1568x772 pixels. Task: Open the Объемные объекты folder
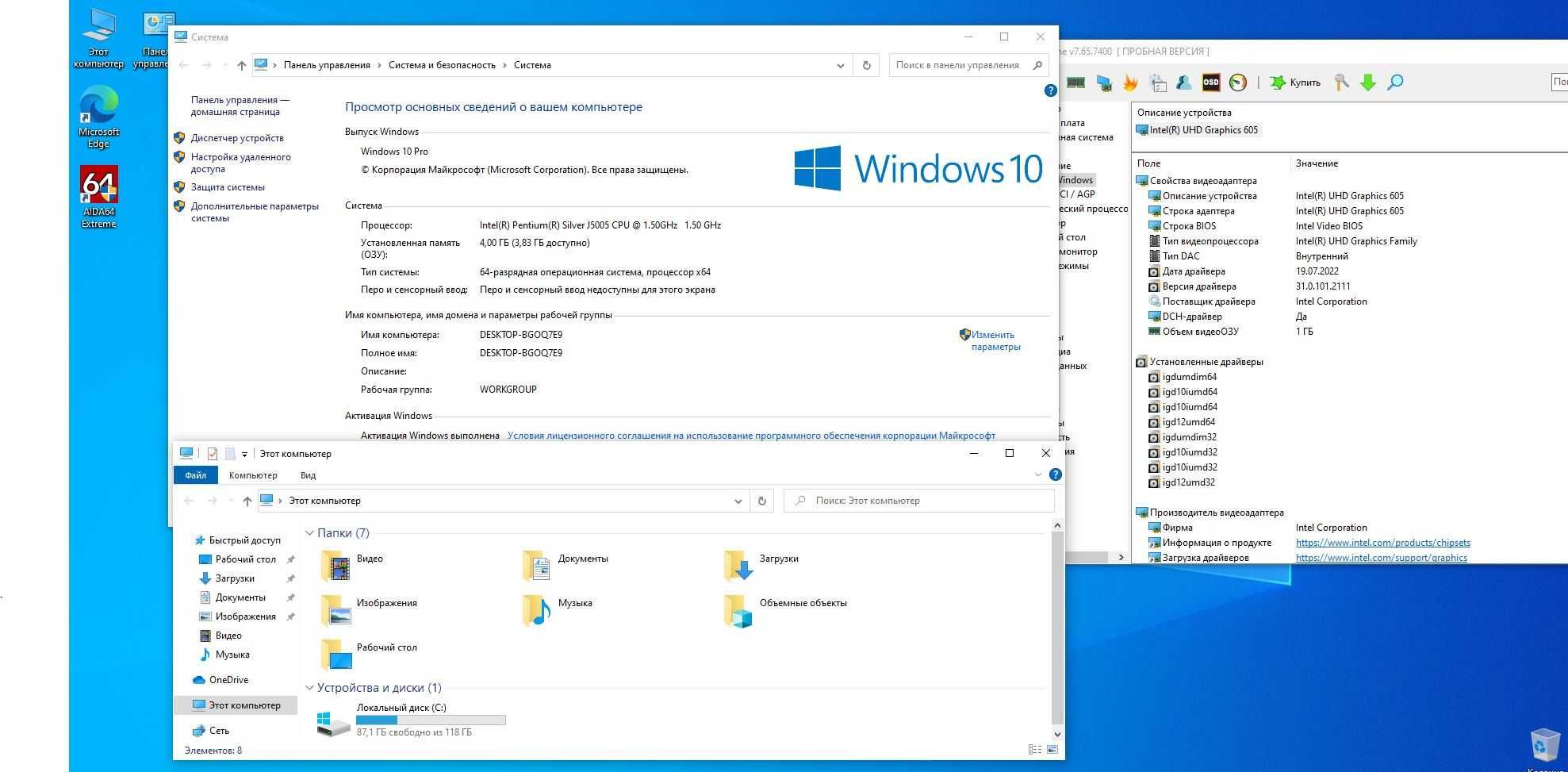(785, 610)
